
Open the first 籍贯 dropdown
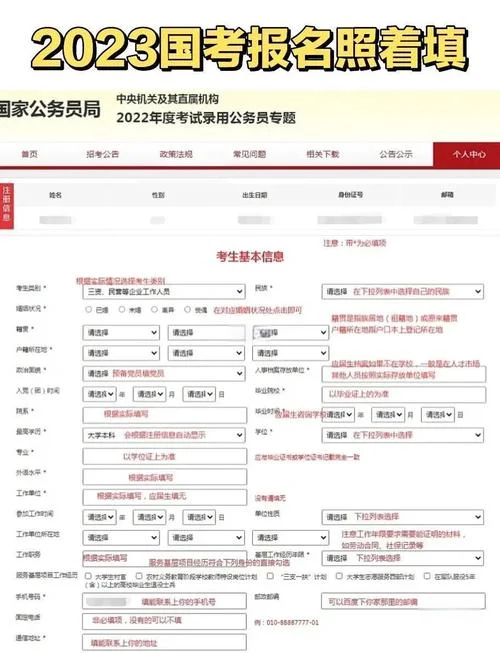coord(121,333)
